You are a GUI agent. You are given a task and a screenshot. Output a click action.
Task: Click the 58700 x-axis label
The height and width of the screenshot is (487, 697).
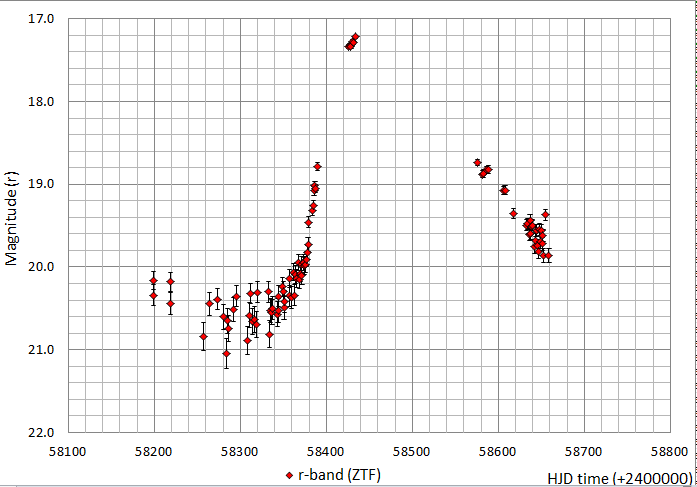click(x=584, y=452)
